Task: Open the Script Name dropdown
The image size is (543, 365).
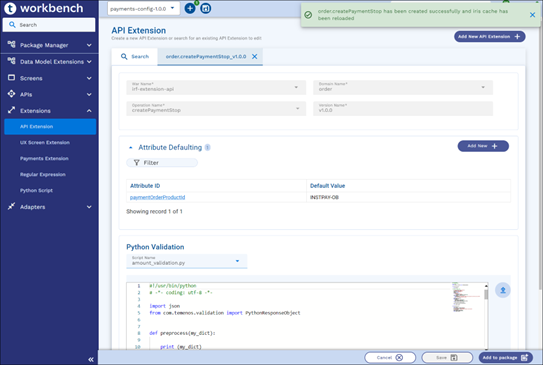Action: 187,261
